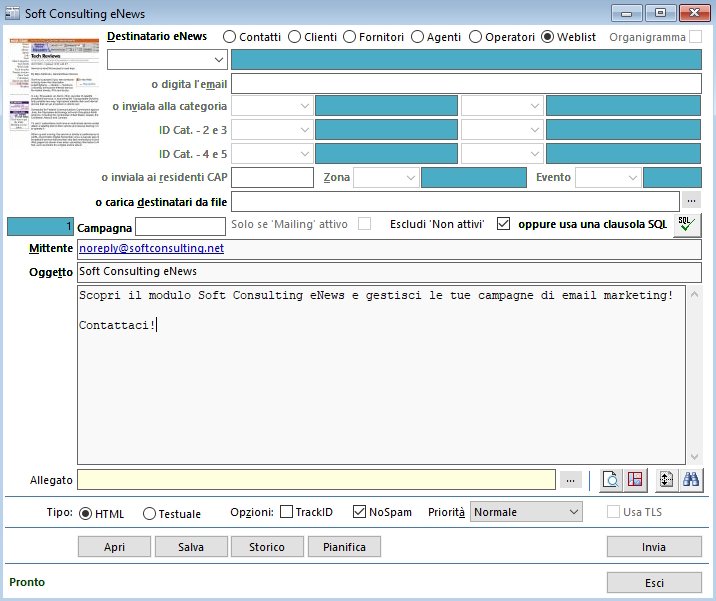This screenshot has width=716, height=601.
Task: Click the Mittente label
Action: [51, 248]
